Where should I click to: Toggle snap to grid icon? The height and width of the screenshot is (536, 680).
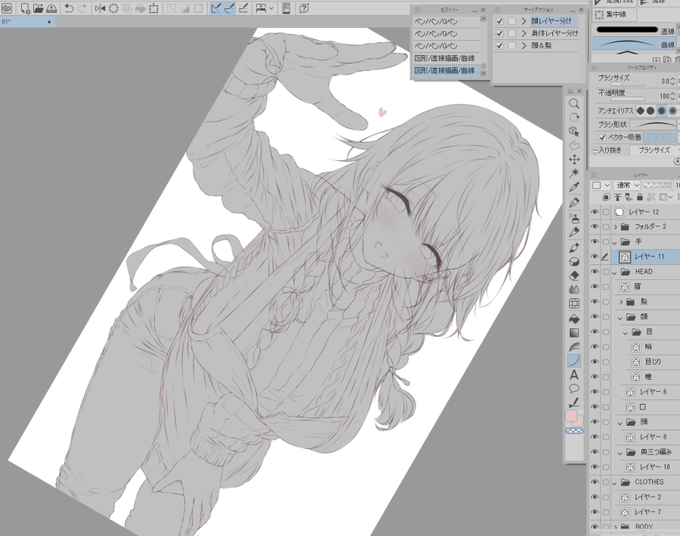[243, 8]
